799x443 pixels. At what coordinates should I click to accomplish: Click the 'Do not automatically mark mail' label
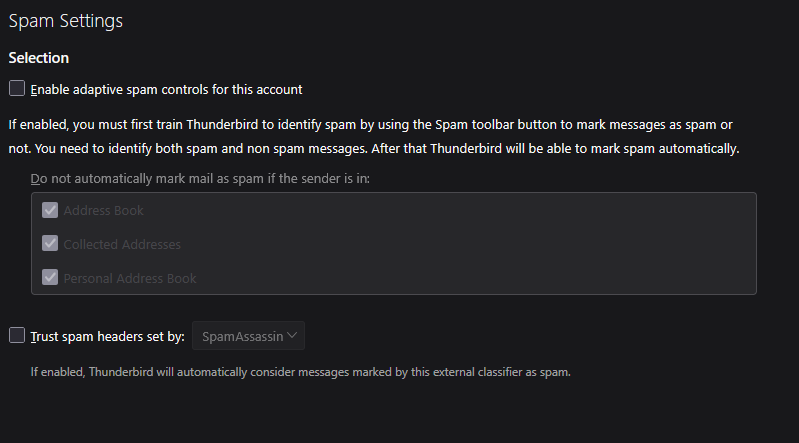click(x=200, y=178)
